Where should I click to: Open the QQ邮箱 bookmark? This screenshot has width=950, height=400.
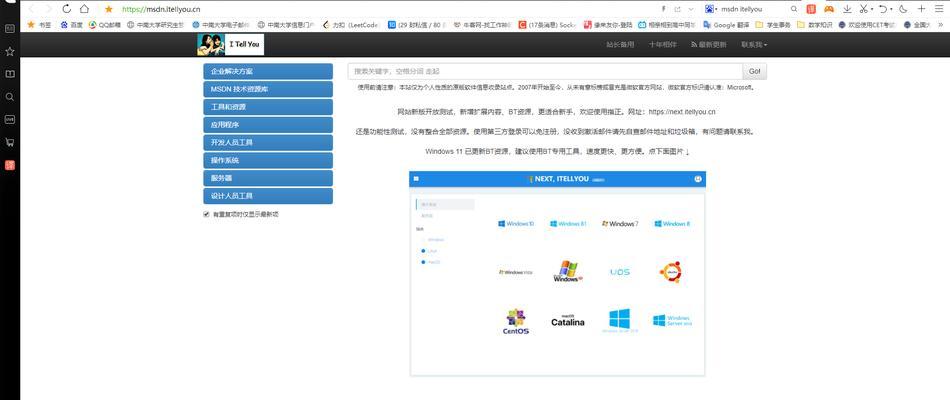tap(105, 25)
